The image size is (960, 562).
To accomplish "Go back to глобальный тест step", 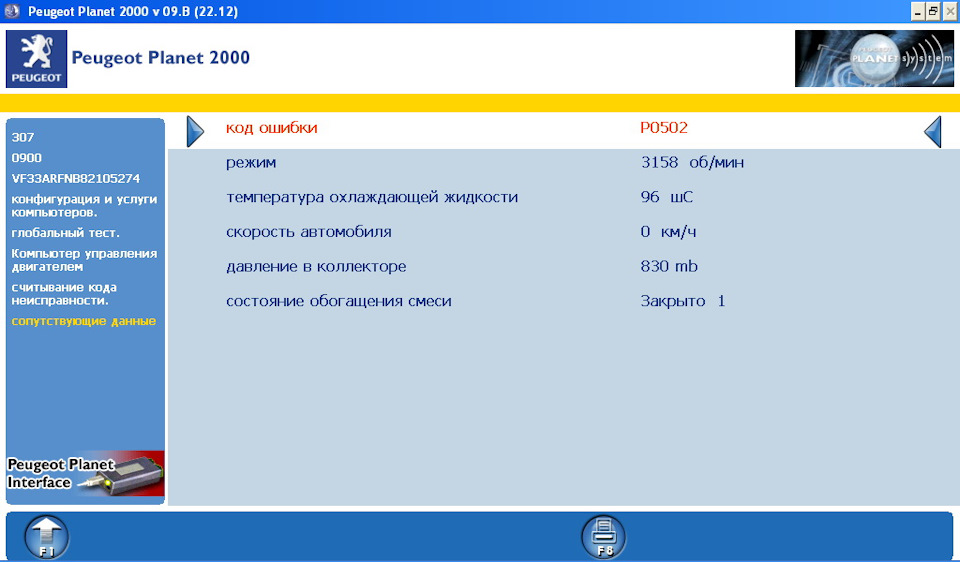I will point(66,233).
